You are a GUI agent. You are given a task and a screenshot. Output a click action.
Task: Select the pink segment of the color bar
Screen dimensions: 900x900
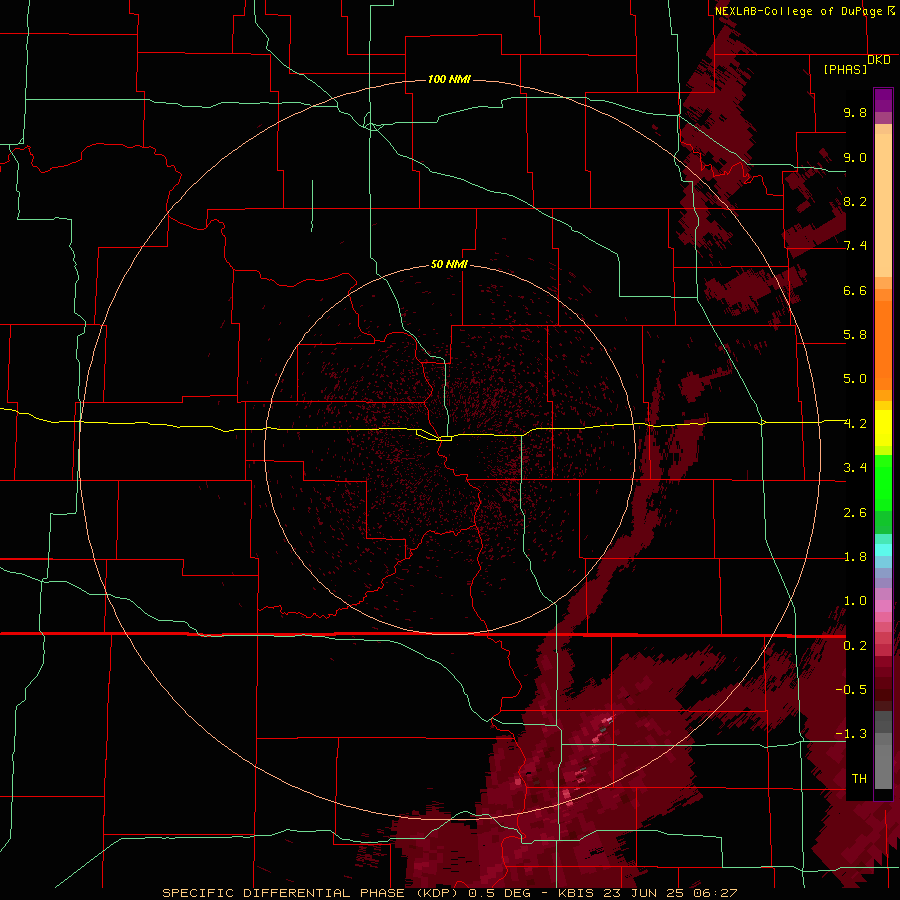(x=883, y=606)
